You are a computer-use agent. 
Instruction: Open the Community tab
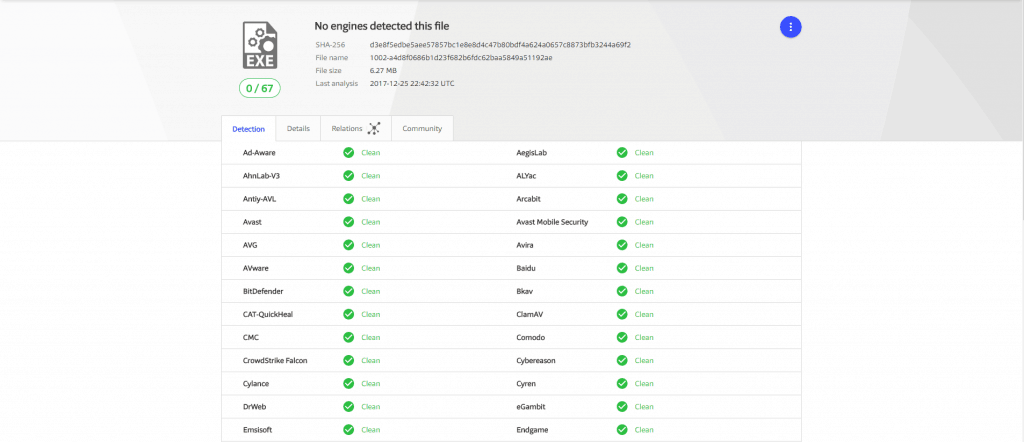422,129
